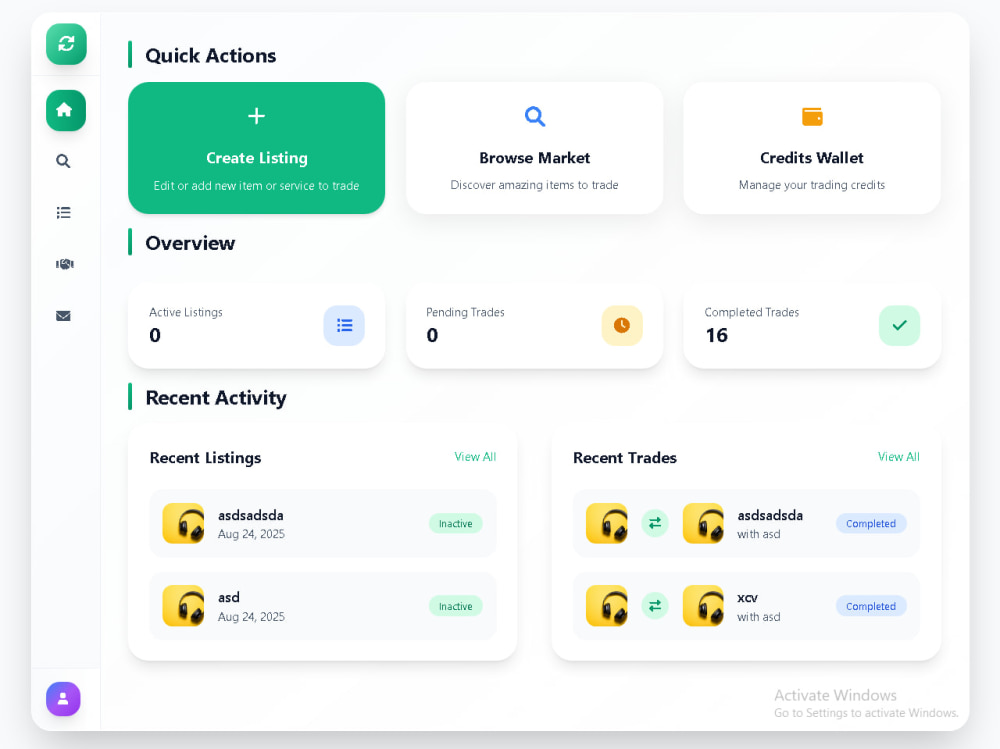Click the plus icon on Create Listing

click(256, 116)
